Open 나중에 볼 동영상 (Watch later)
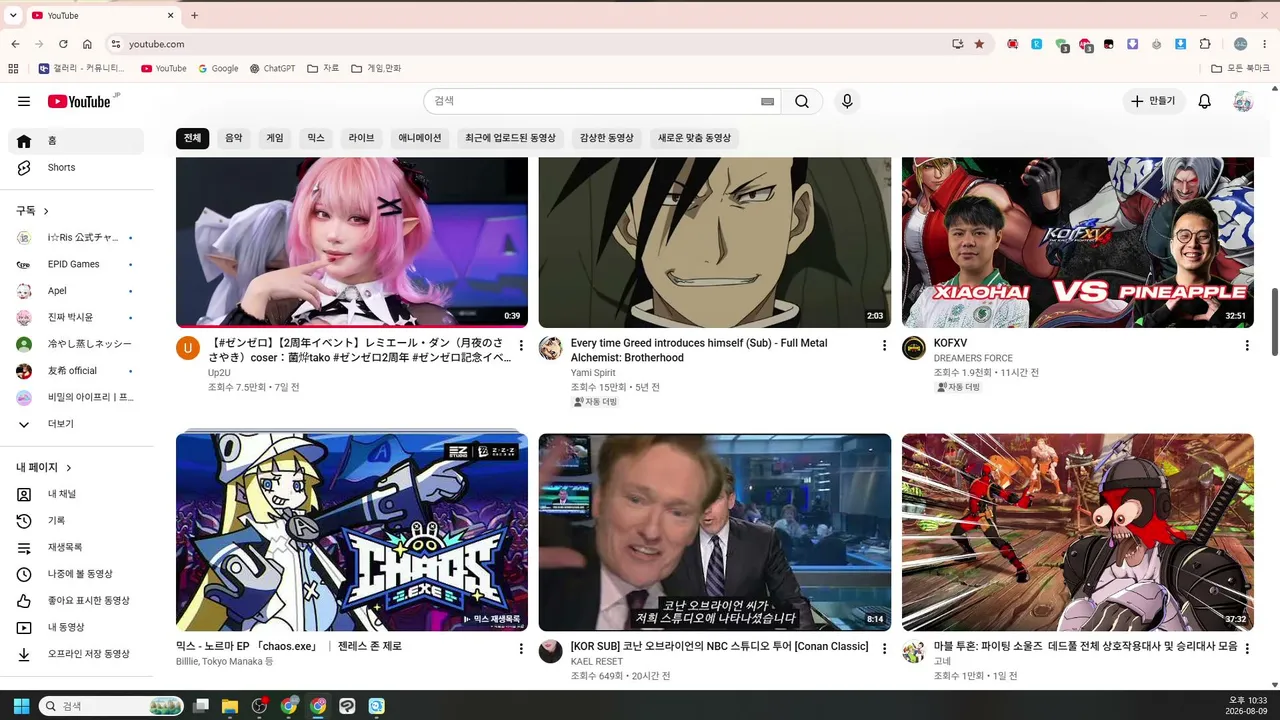Viewport: 1280px width, 720px height. click(76, 574)
